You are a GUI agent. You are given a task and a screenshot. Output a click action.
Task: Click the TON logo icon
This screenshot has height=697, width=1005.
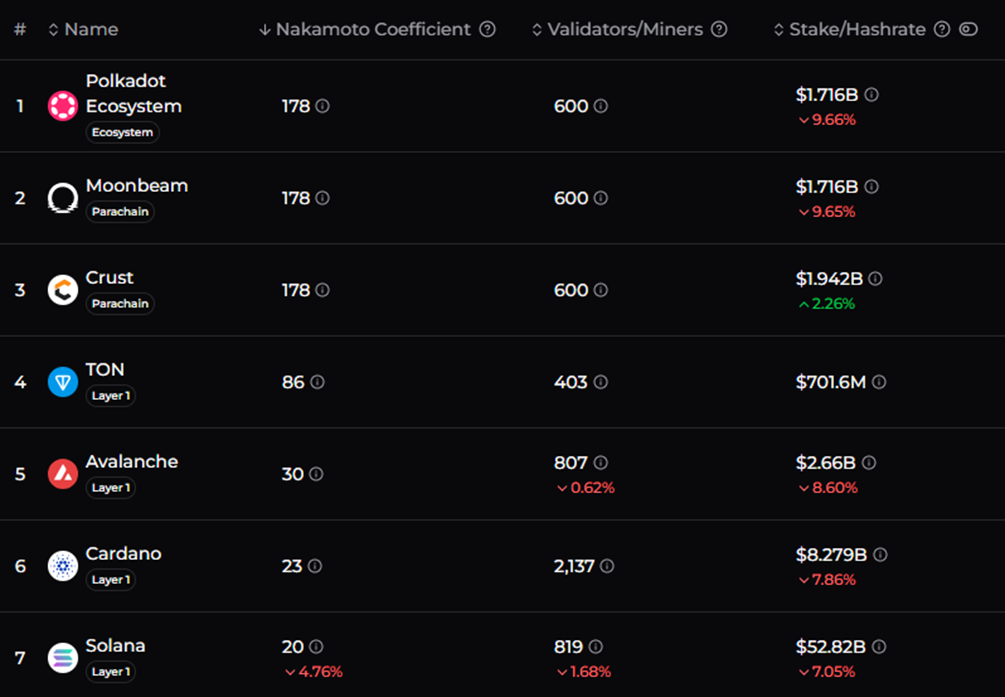pos(63,382)
